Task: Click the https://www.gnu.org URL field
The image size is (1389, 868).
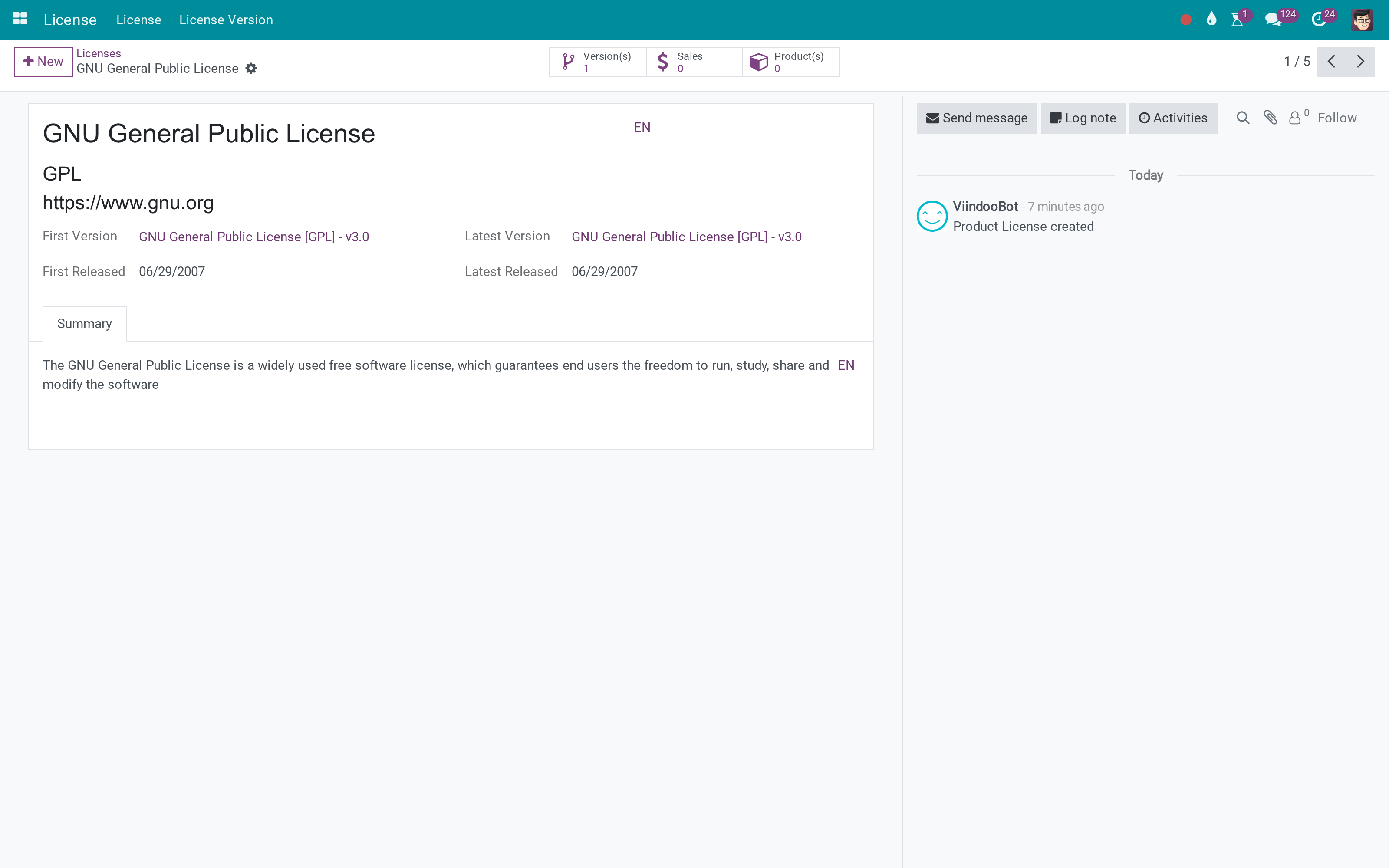Action: tap(128, 203)
